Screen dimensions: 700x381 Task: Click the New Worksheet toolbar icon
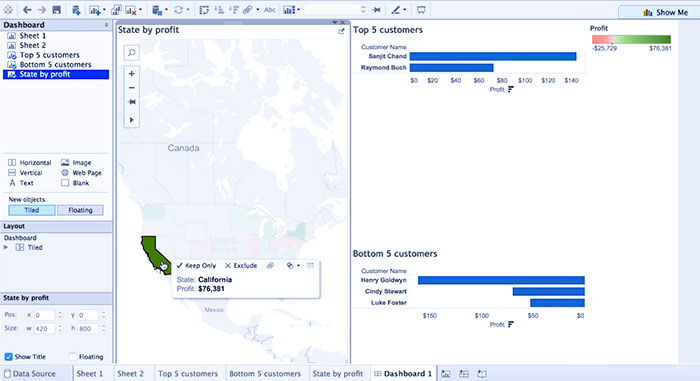(x=94, y=9)
